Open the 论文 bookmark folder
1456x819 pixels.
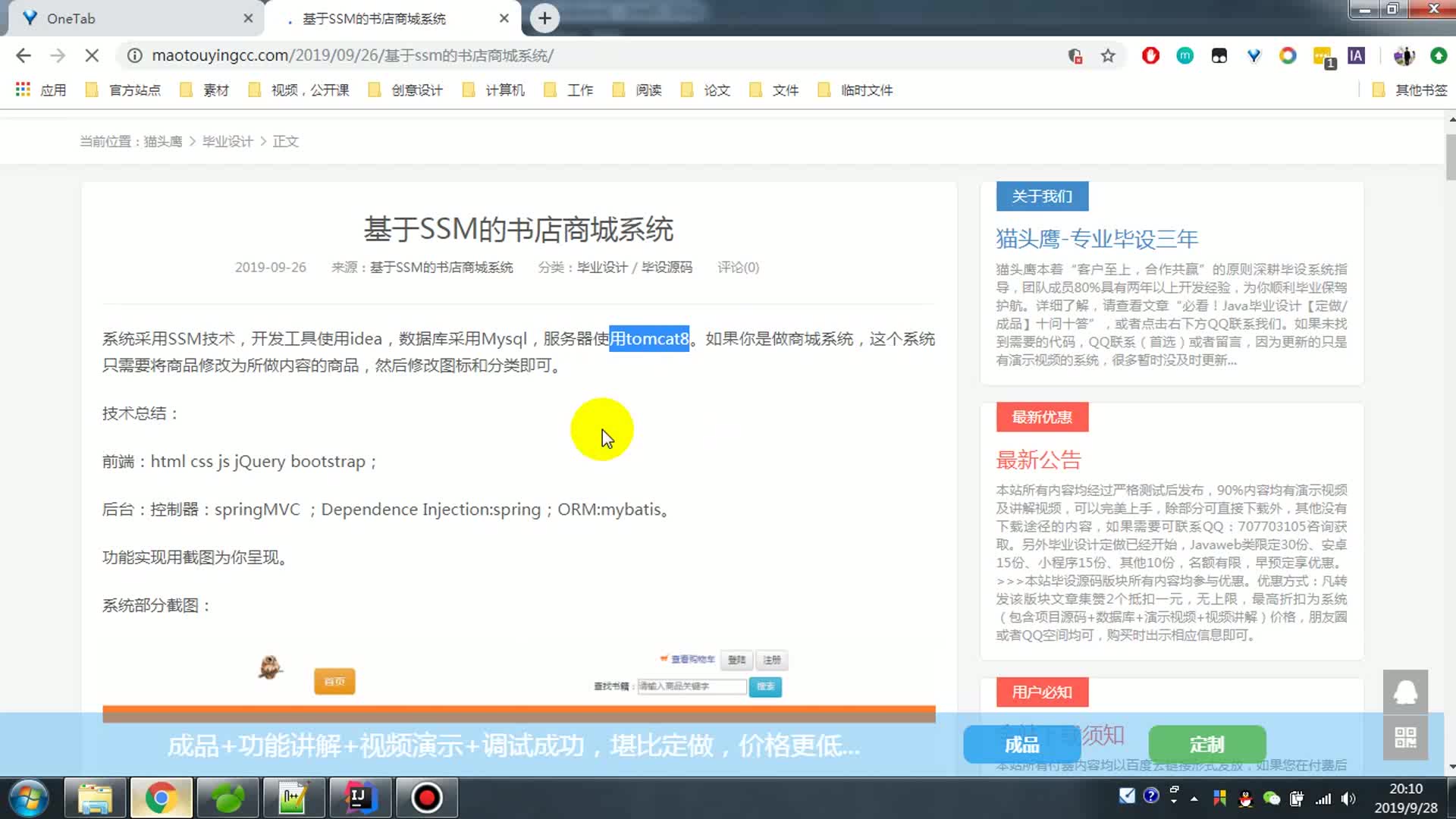pyautogui.click(x=705, y=90)
